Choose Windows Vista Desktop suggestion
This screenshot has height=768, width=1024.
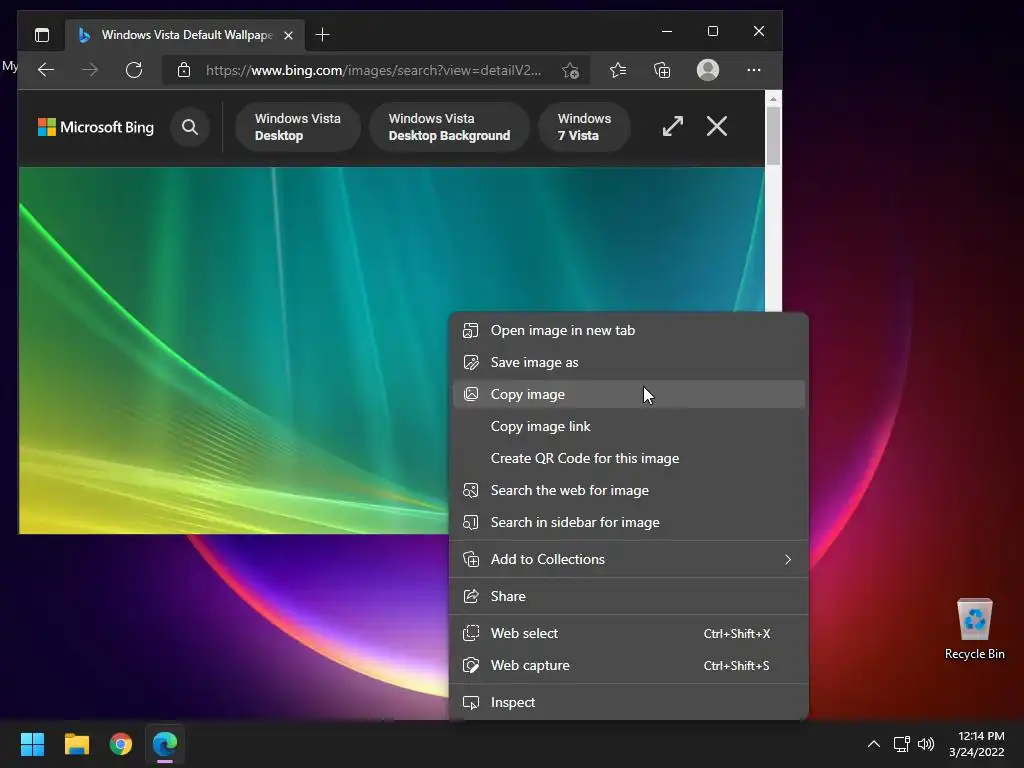click(298, 127)
